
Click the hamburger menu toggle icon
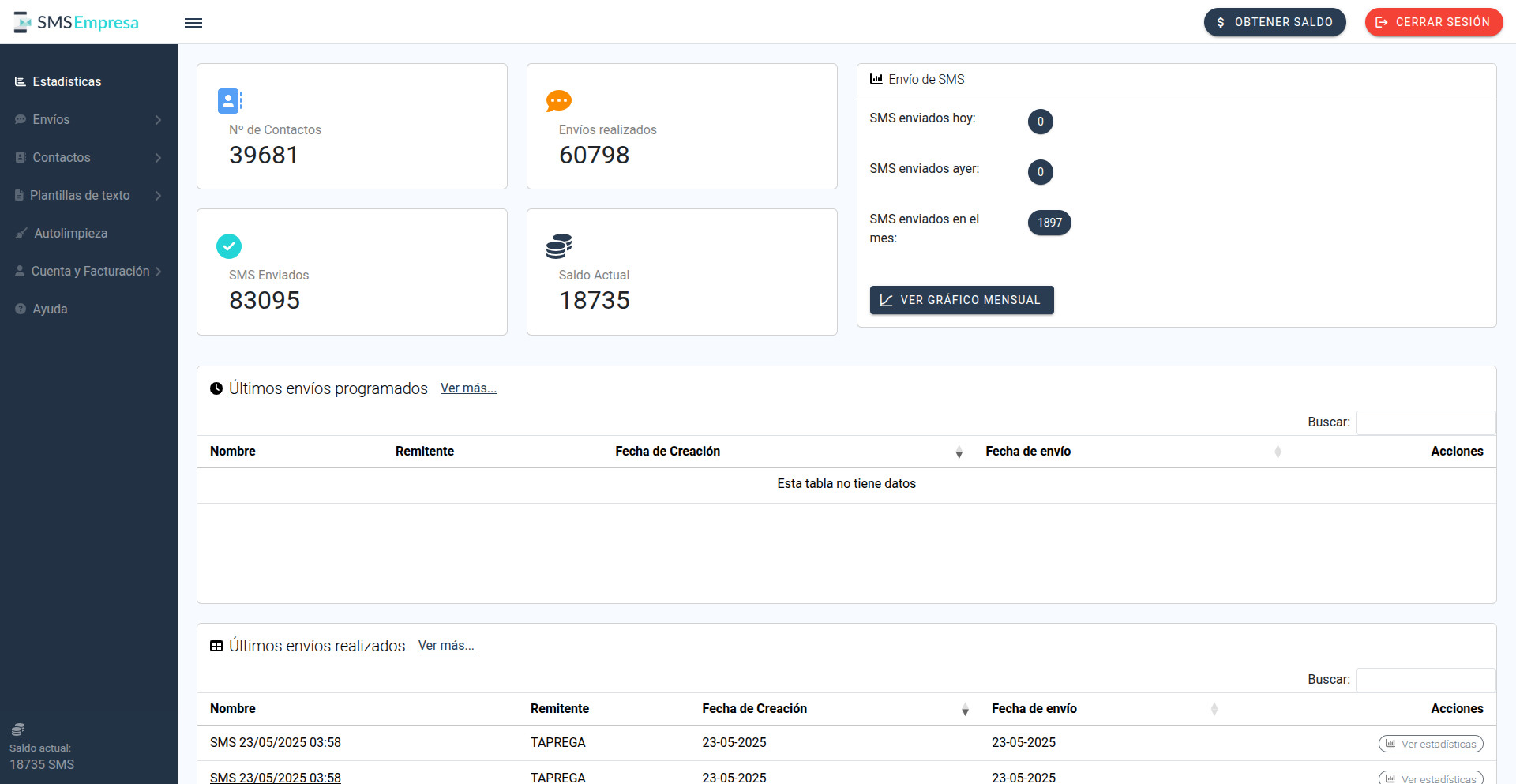point(193,23)
